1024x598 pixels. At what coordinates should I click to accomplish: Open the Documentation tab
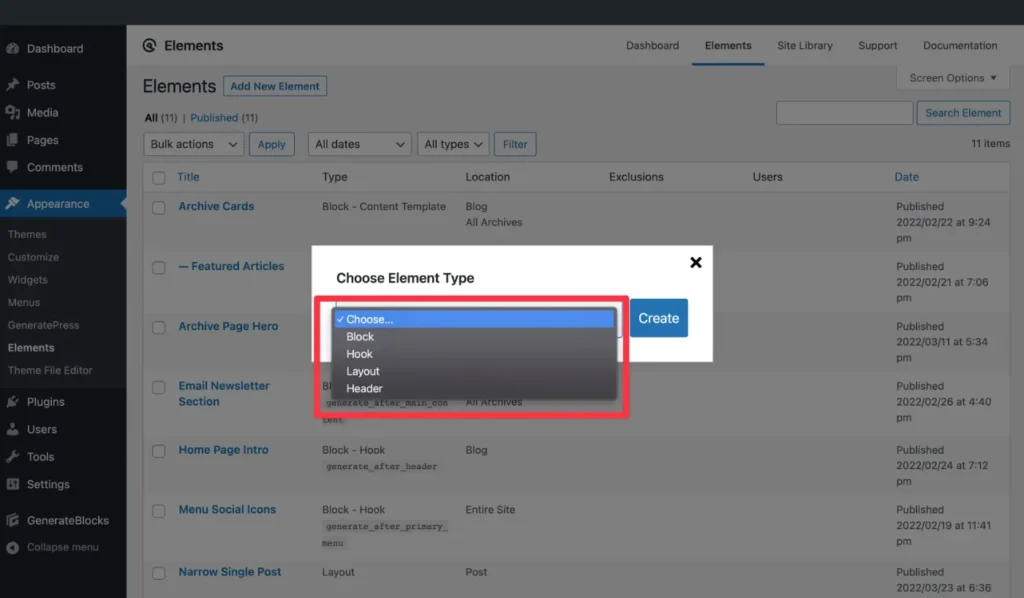[x=960, y=46]
